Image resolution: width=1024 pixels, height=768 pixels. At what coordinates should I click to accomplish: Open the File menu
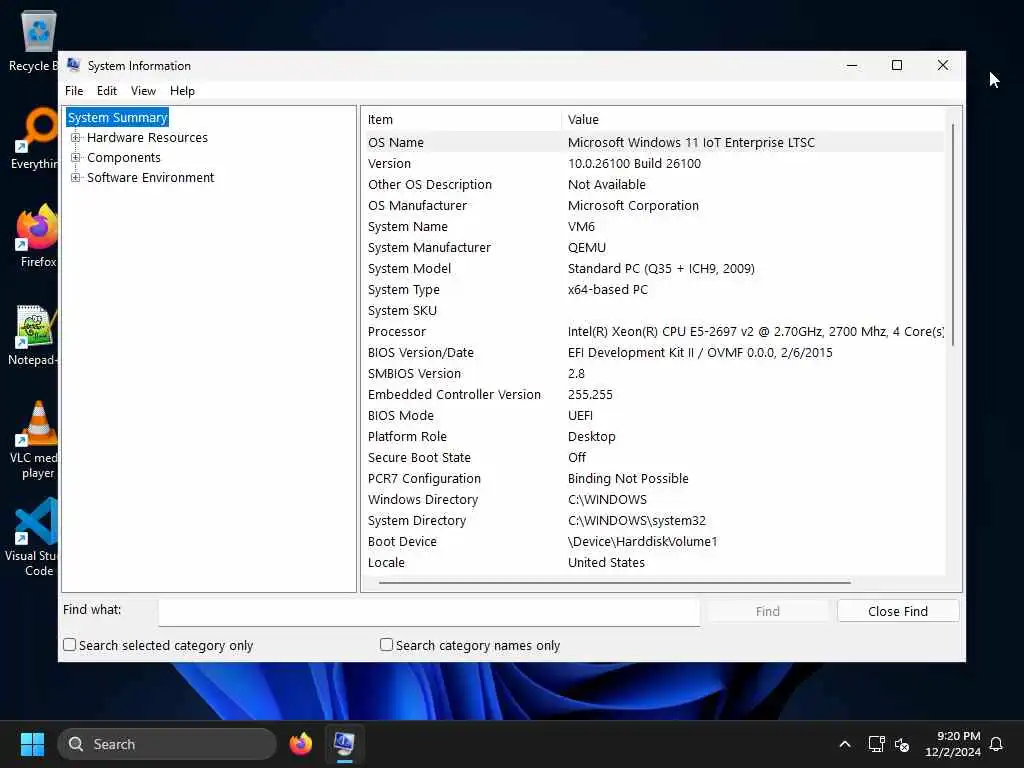[x=74, y=91]
